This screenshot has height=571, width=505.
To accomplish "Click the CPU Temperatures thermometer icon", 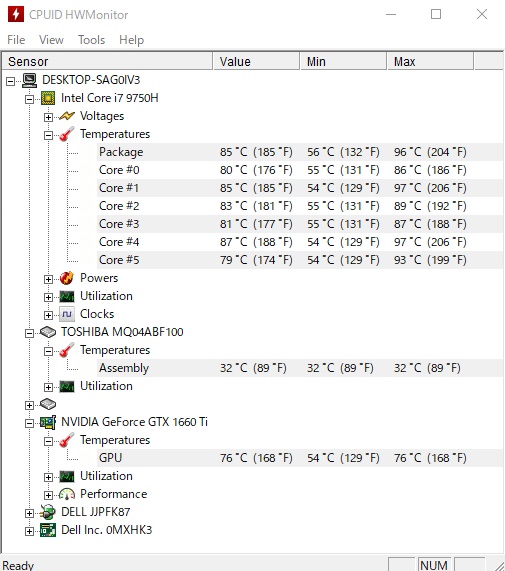I will pos(67,134).
